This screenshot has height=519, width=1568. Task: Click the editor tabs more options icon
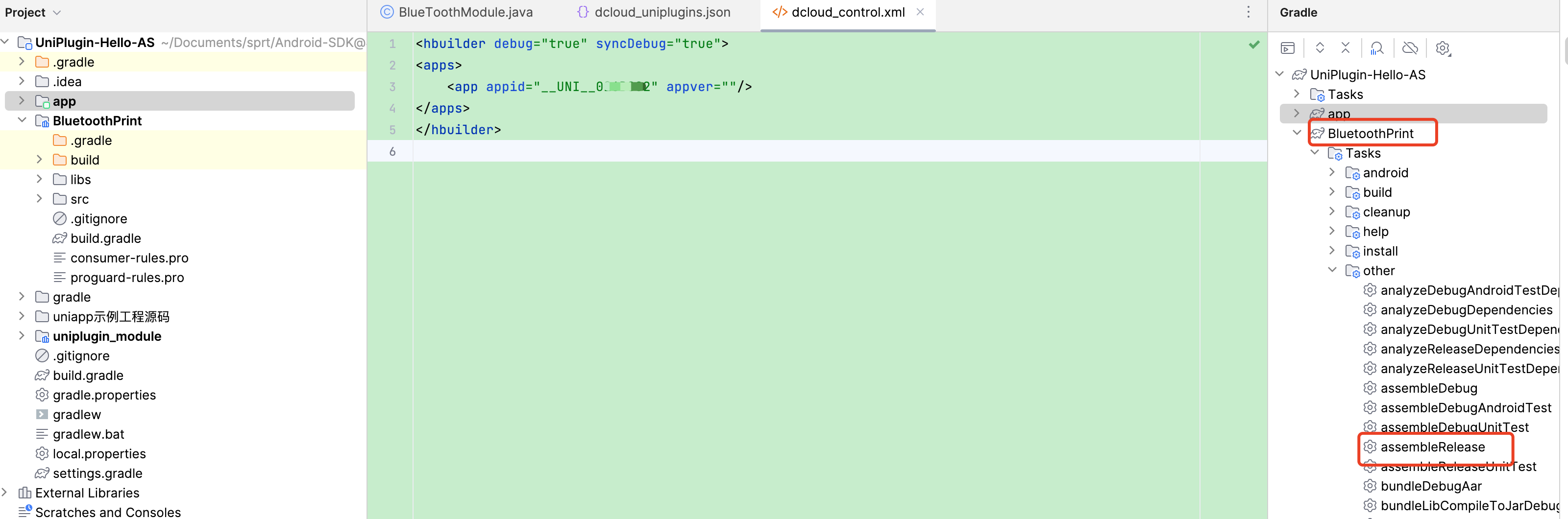[x=1248, y=12]
